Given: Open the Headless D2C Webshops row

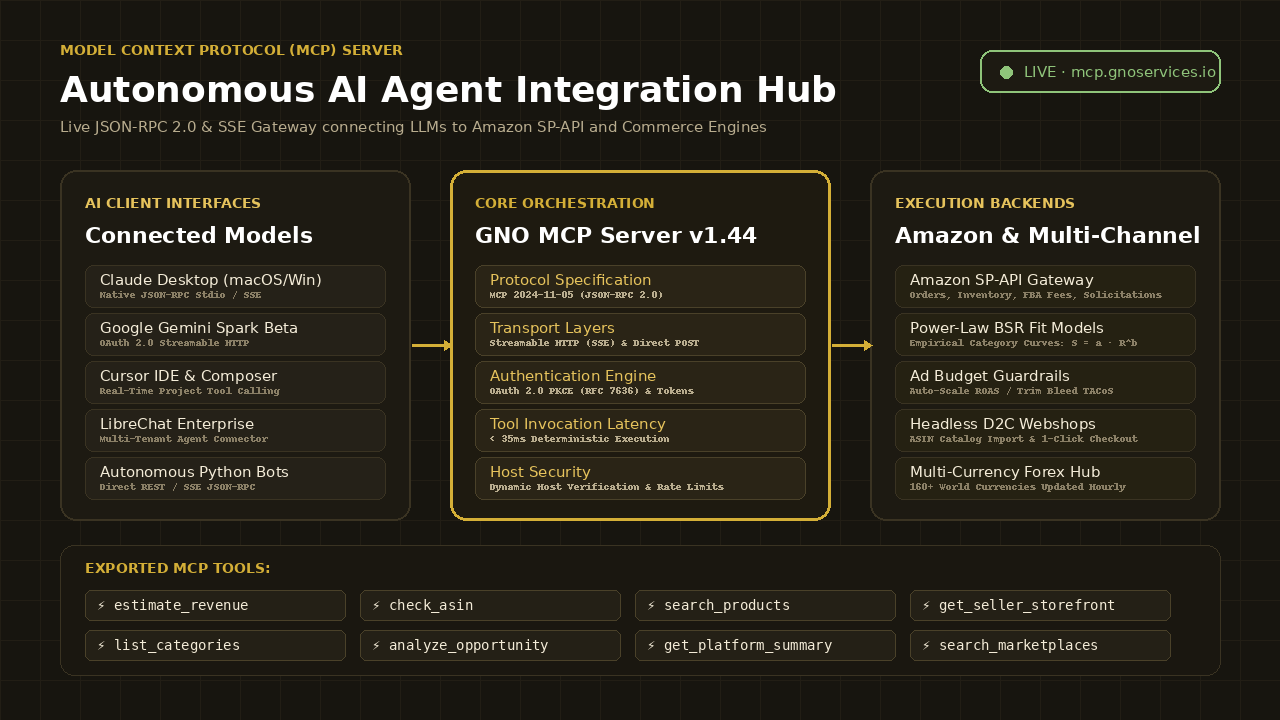Looking at the screenshot, I should [1045, 430].
